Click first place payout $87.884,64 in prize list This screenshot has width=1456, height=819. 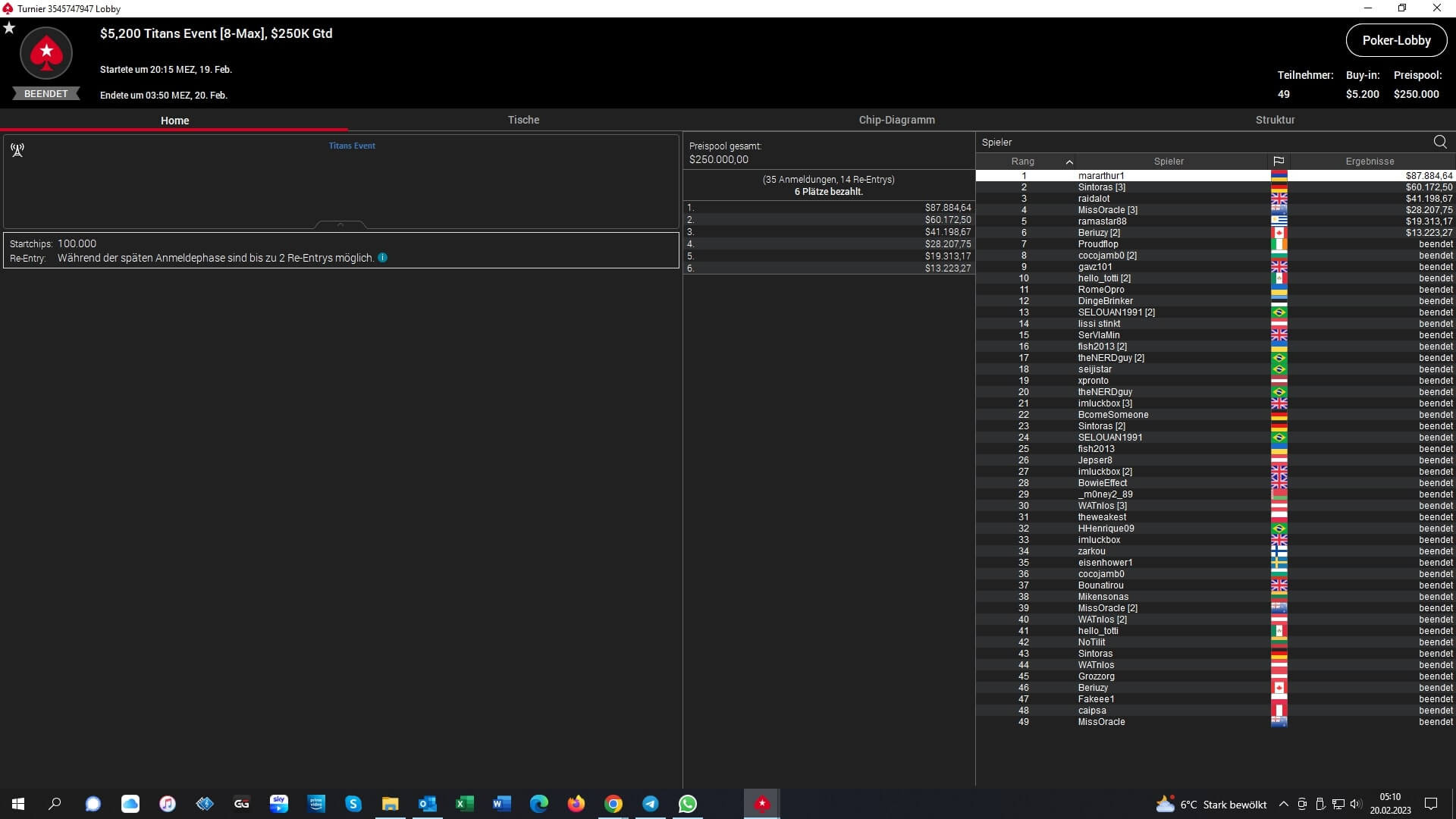tap(948, 208)
